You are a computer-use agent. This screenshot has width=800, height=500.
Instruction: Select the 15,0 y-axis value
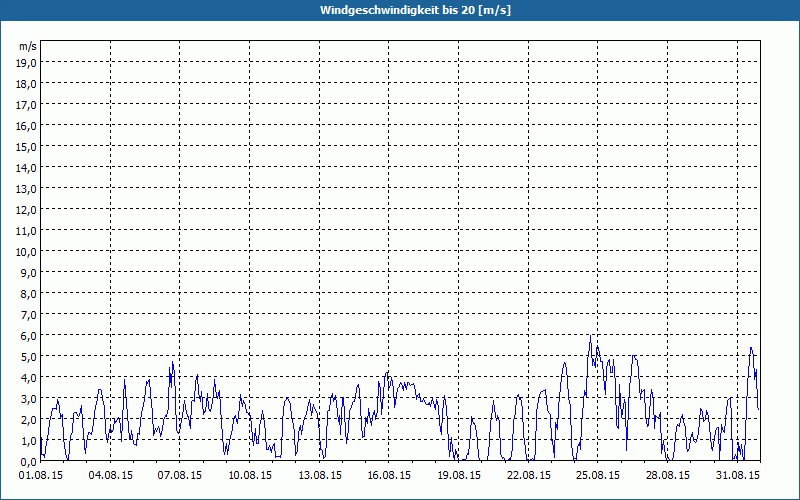(28, 146)
